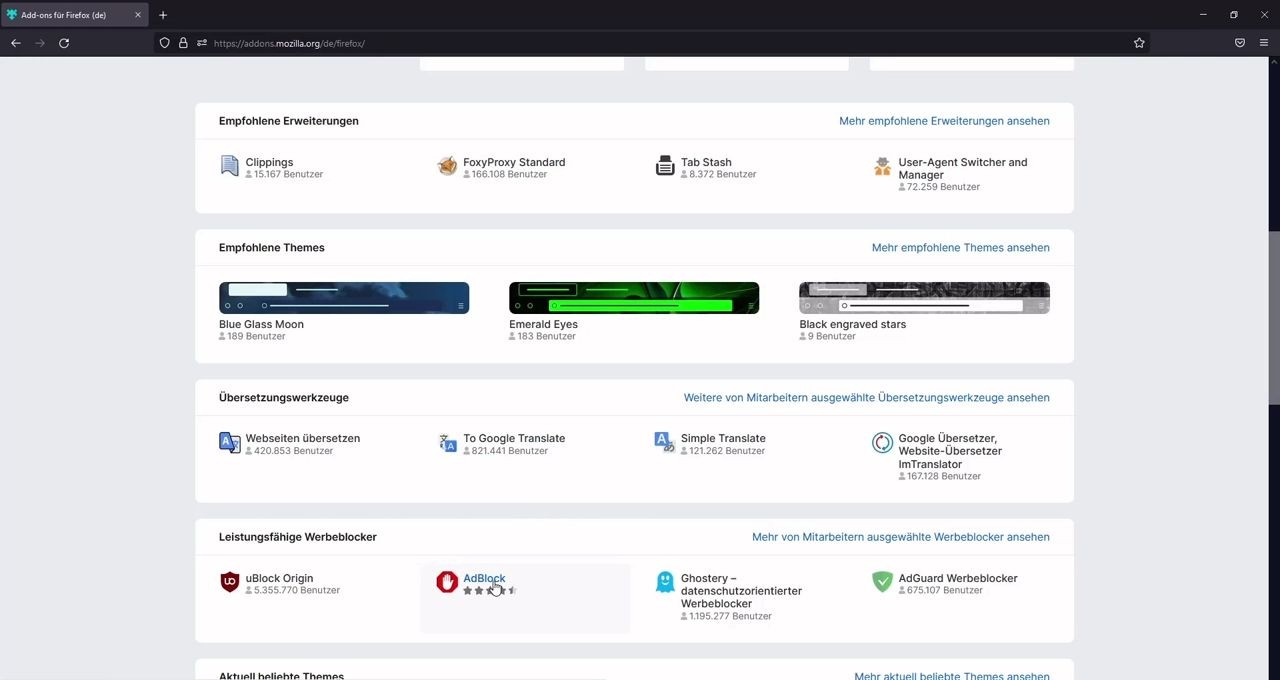Bookmark this page with the star icon
Image resolution: width=1280 pixels, height=680 pixels.
(x=1139, y=43)
